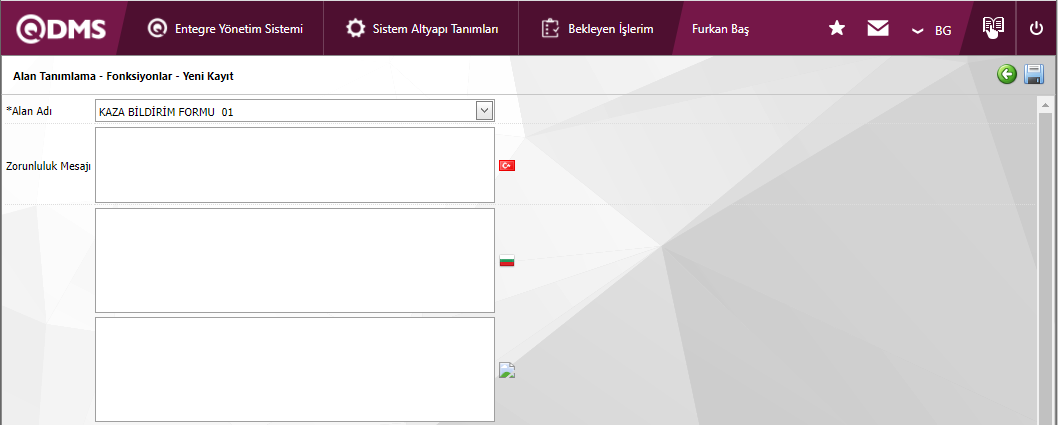The height and width of the screenshot is (425, 1058).
Task: Click the scrollbar up arrow
Action: pyautogui.click(x=1045, y=106)
